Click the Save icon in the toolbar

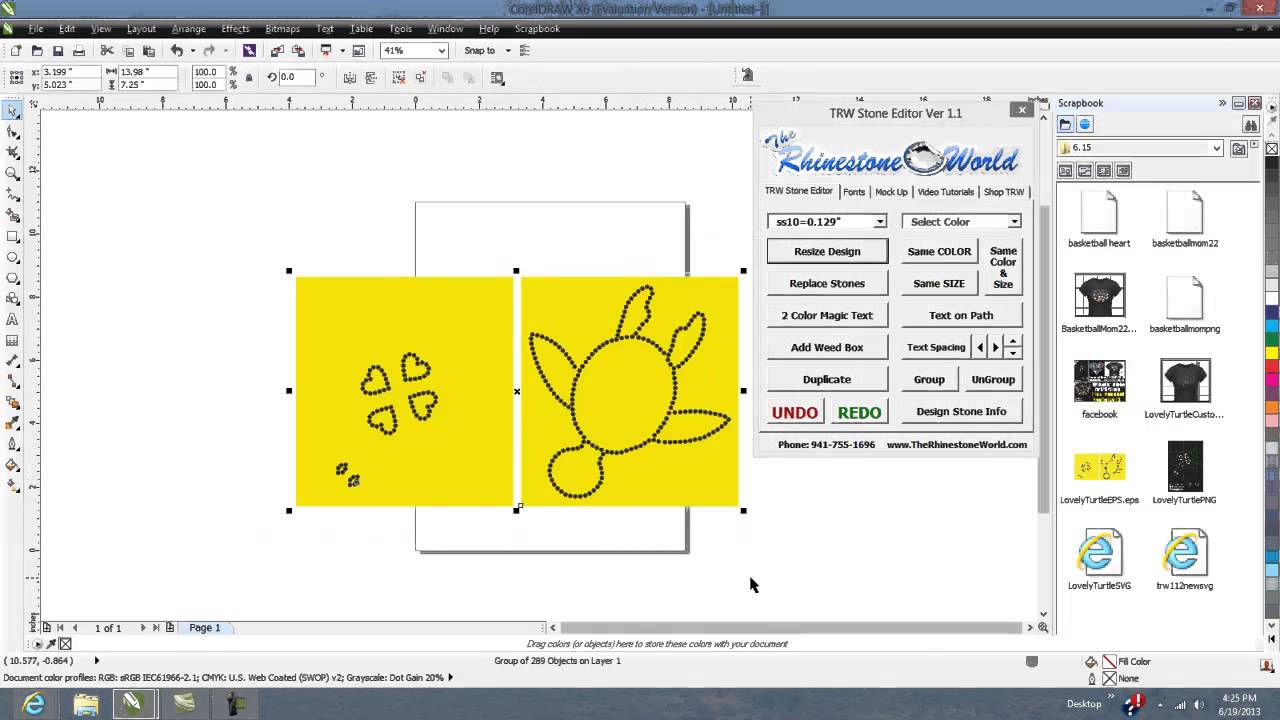[x=58, y=51]
